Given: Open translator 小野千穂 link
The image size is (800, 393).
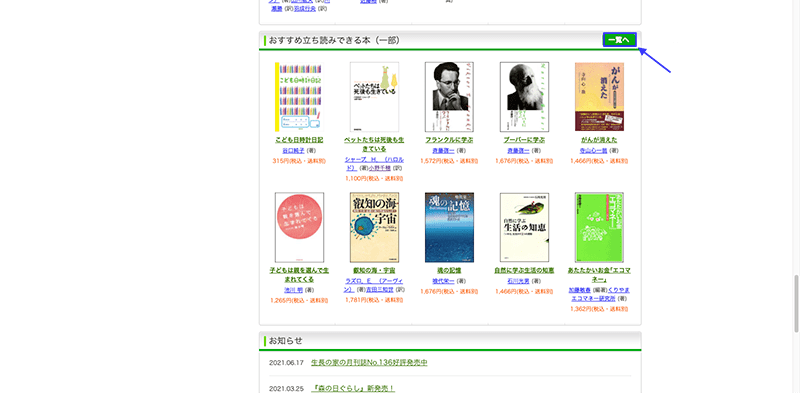Looking at the screenshot, I should [381, 168].
